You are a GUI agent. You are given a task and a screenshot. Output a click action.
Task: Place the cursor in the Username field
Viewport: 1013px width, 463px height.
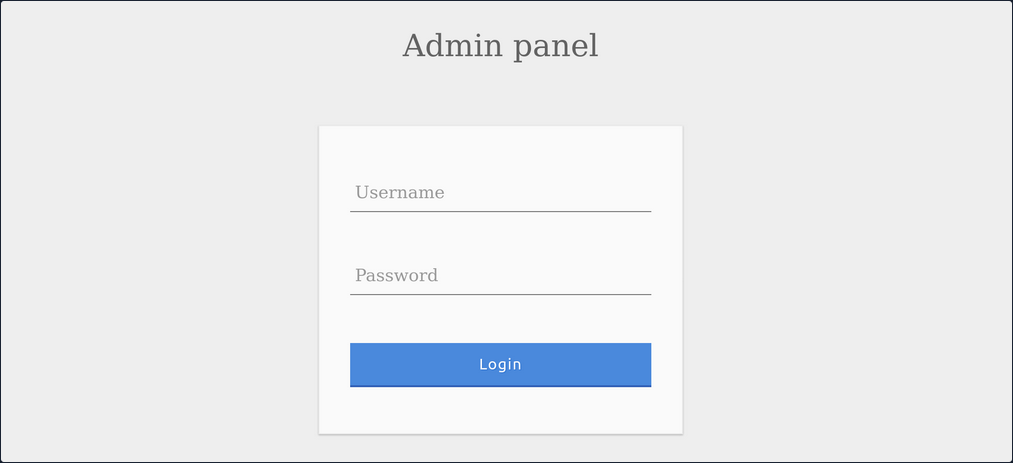pos(500,193)
